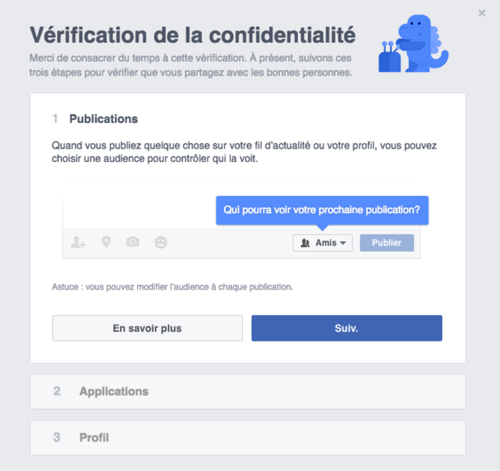The width and height of the screenshot is (500, 471).
Task: Click the dropdown arrow next to Amis
Action: pyautogui.click(x=343, y=243)
